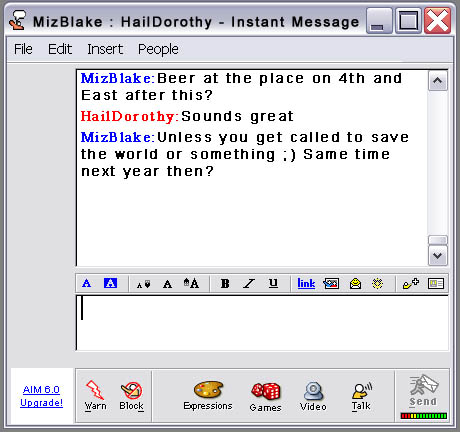Open the Expressions palette icon
This screenshot has height=432, width=460.
click(x=208, y=390)
